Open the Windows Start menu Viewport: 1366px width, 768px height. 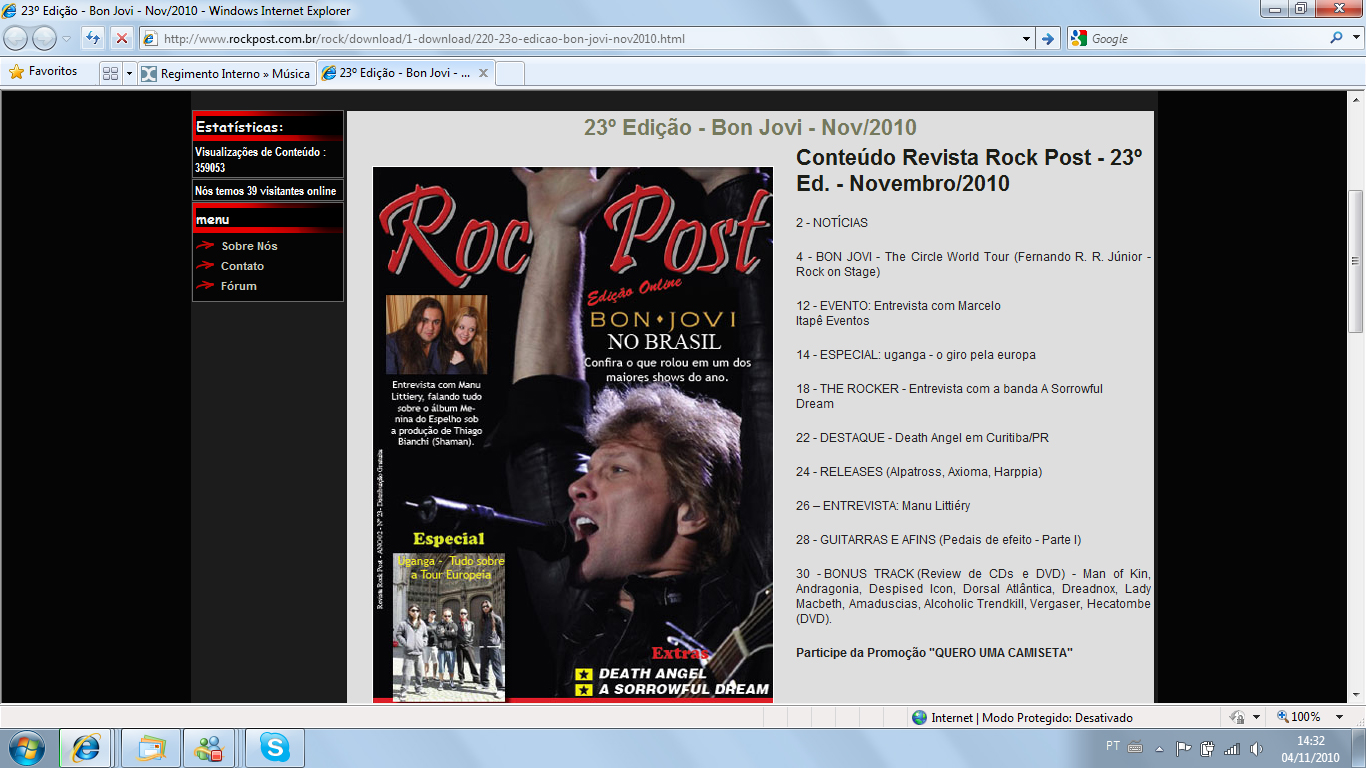point(26,748)
